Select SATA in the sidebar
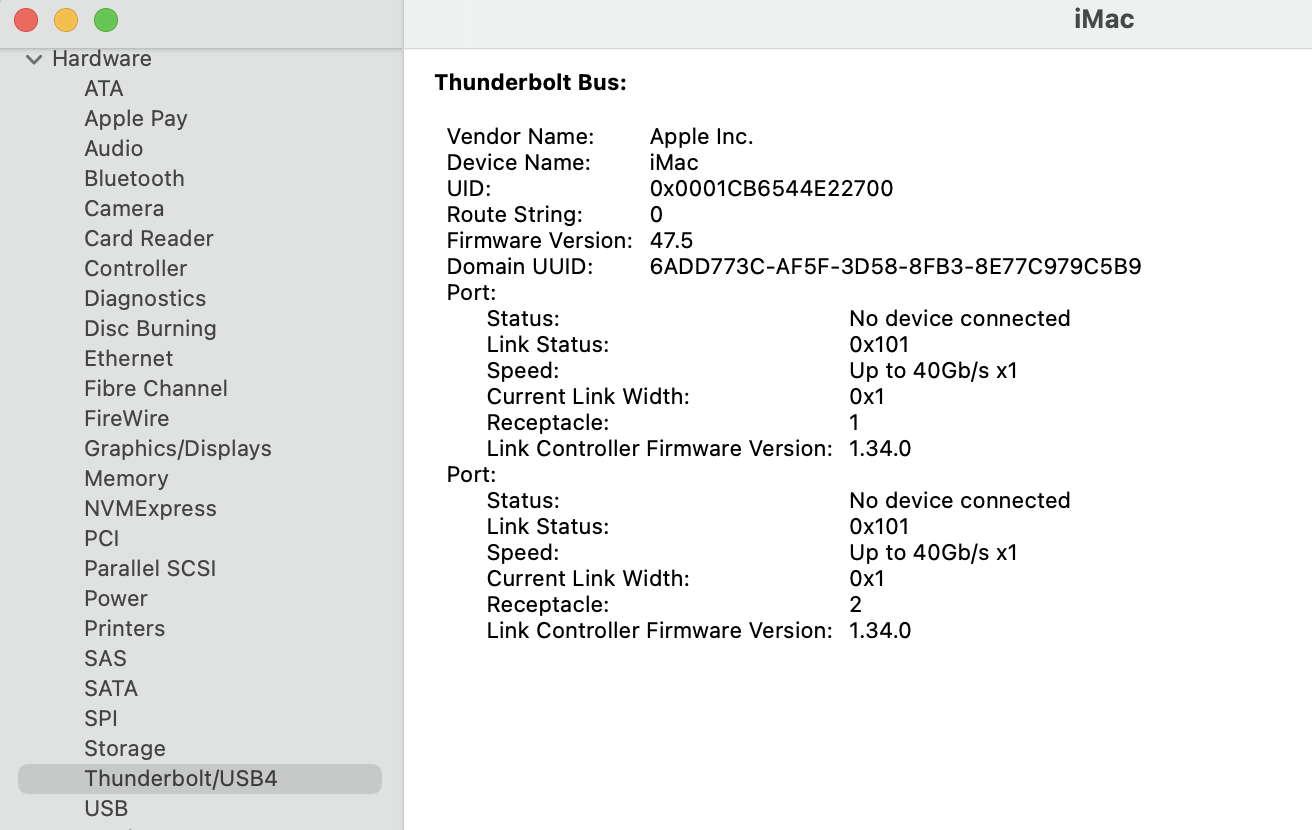Screen dimensions: 1312x830 pyautogui.click(x=111, y=689)
